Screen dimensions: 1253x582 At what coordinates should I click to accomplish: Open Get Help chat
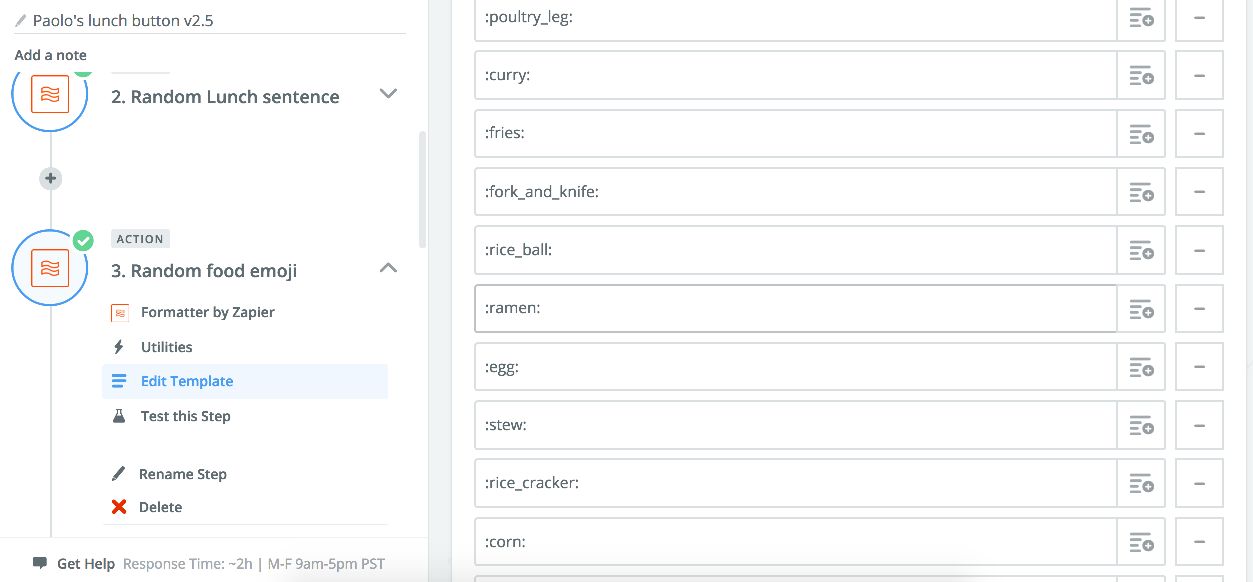click(85, 564)
